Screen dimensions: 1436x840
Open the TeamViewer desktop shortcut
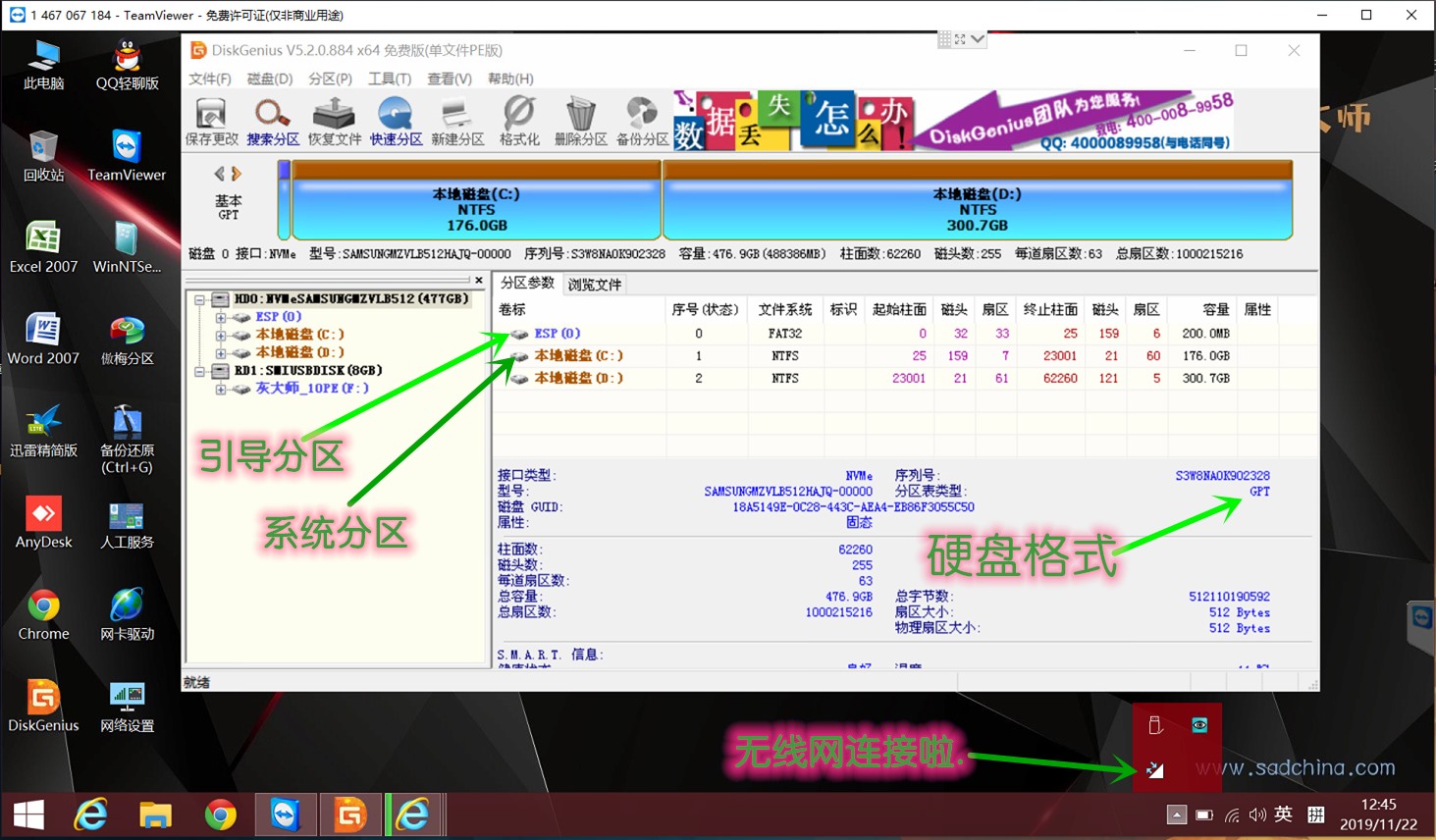[127, 156]
